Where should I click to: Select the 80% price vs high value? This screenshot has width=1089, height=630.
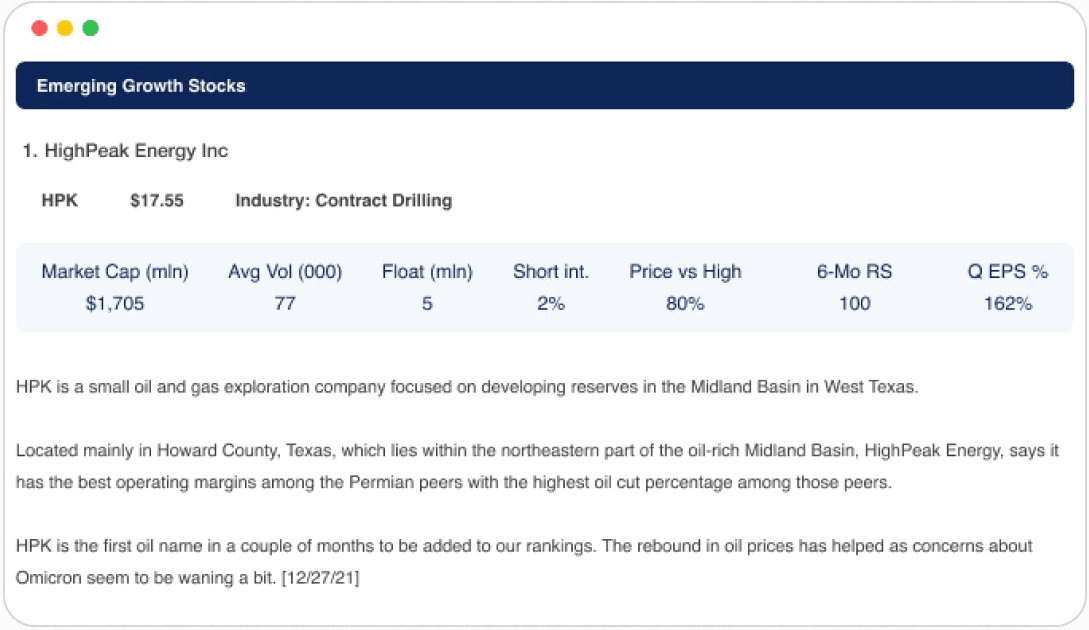point(685,304)
